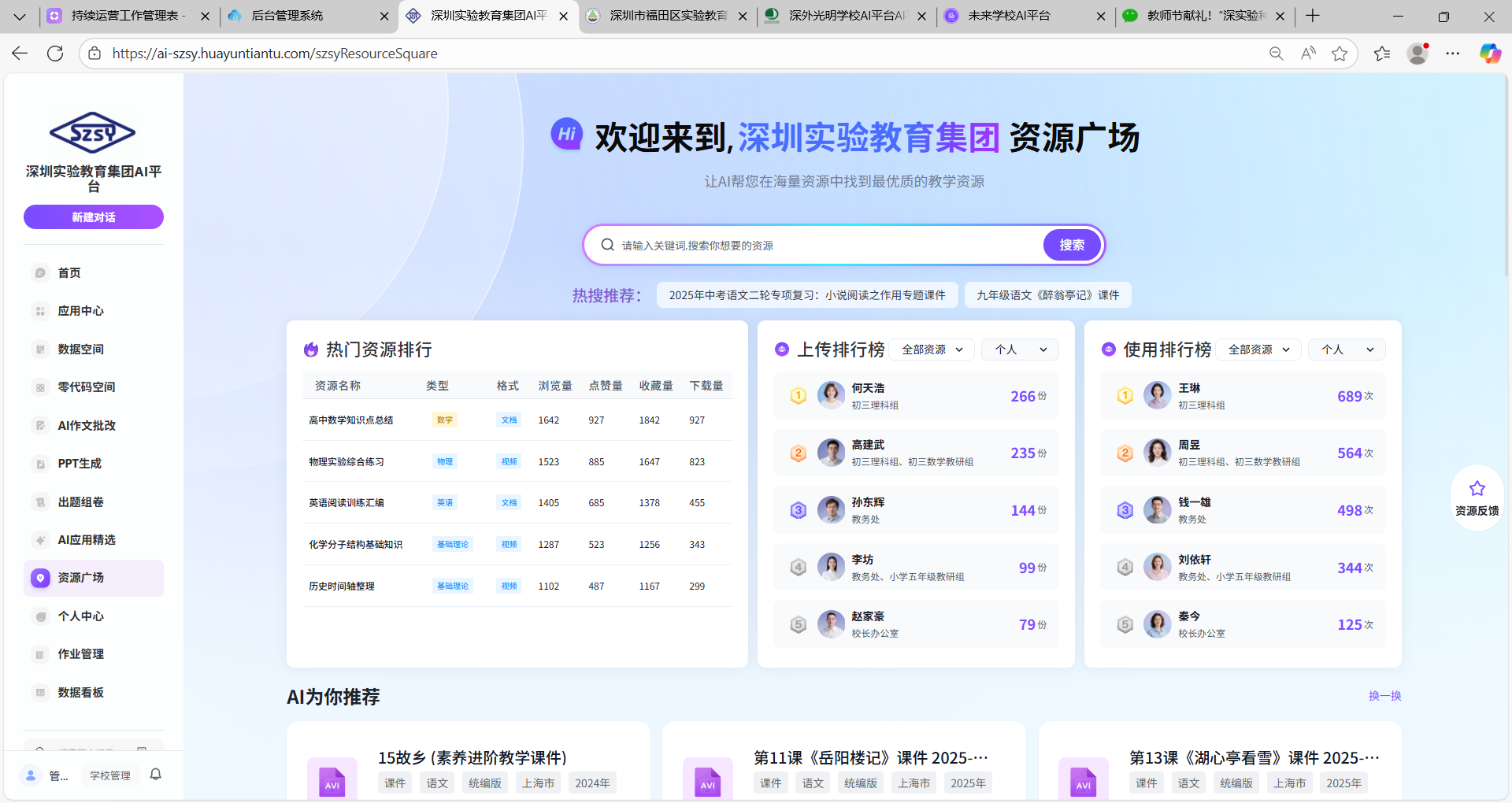Viewport: 1512px width, 803px height.
Task: Click the resource feedback star icon
Action: point(1477,489)
